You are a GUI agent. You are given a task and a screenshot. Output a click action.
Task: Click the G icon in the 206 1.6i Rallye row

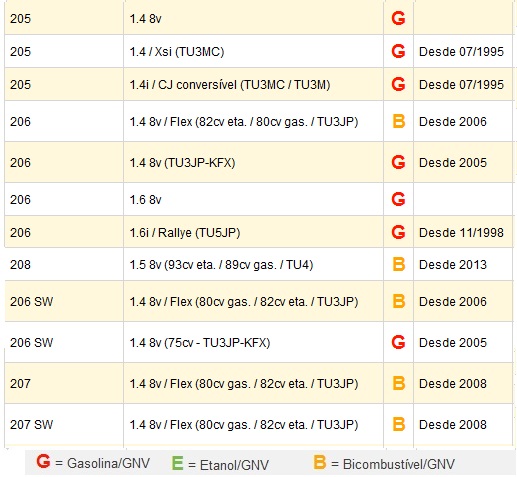click(398, 232)
